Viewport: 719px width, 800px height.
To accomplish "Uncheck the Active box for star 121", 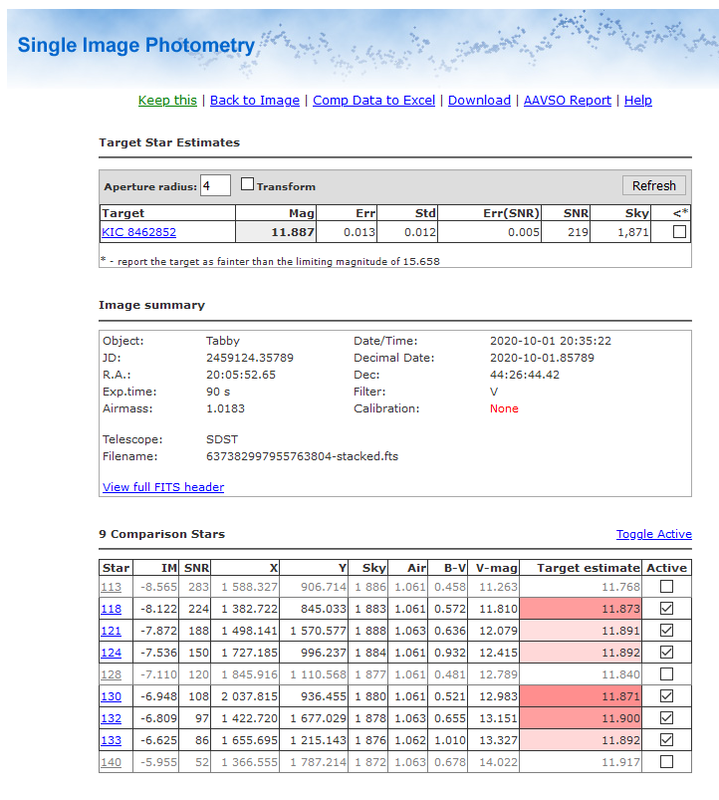I will [666, 631].
